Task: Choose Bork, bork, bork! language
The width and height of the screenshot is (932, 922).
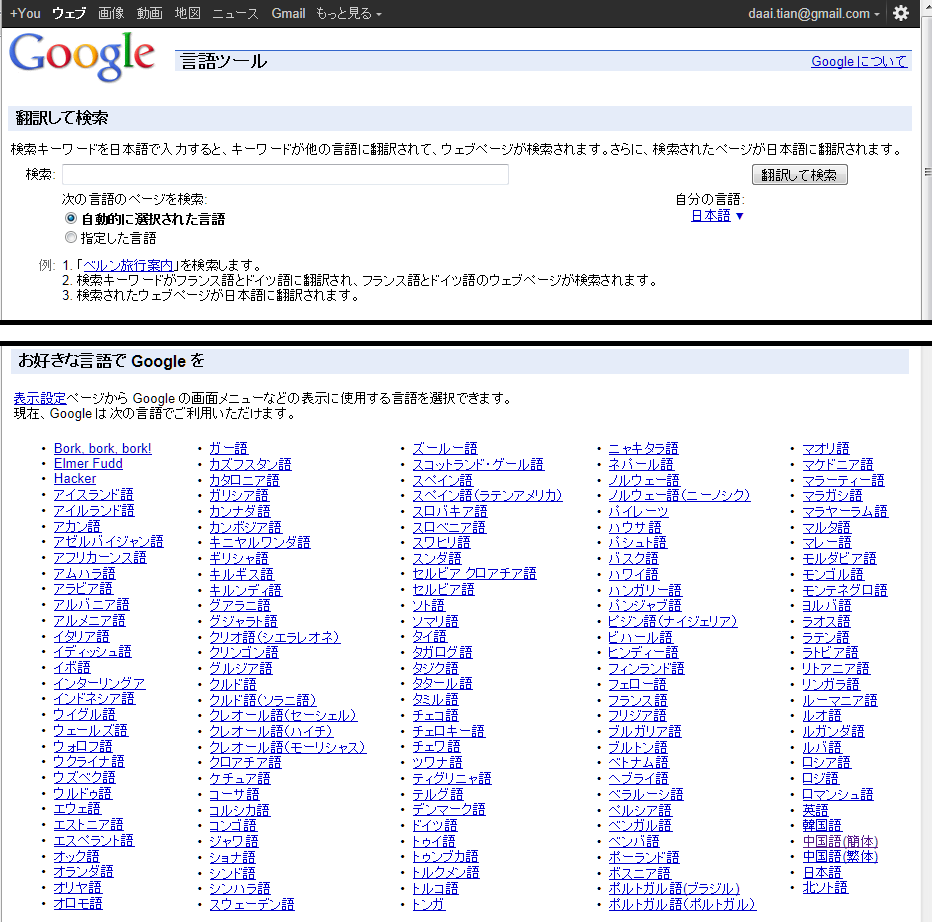Action: (102, 448)
